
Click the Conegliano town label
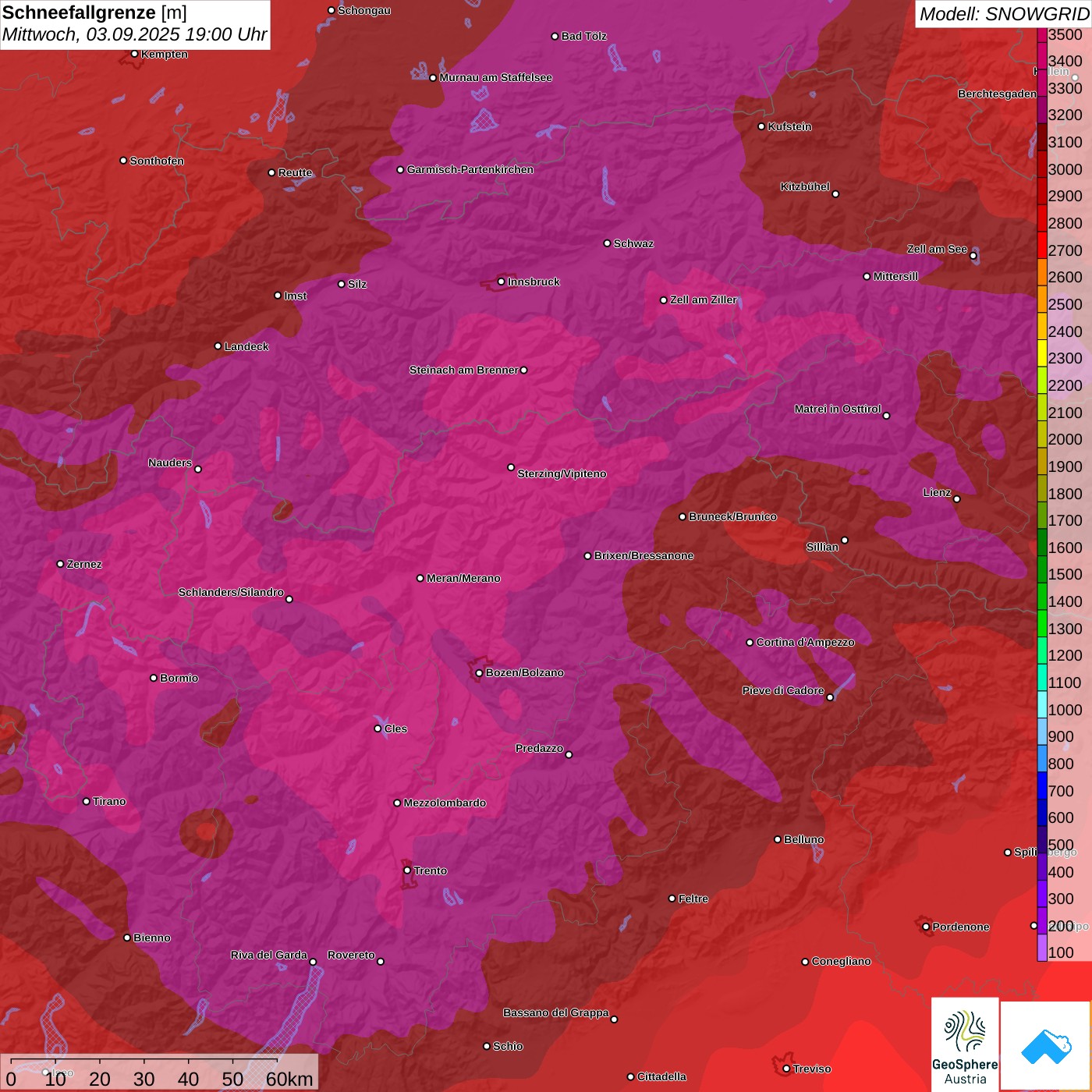tap(841, 961)
